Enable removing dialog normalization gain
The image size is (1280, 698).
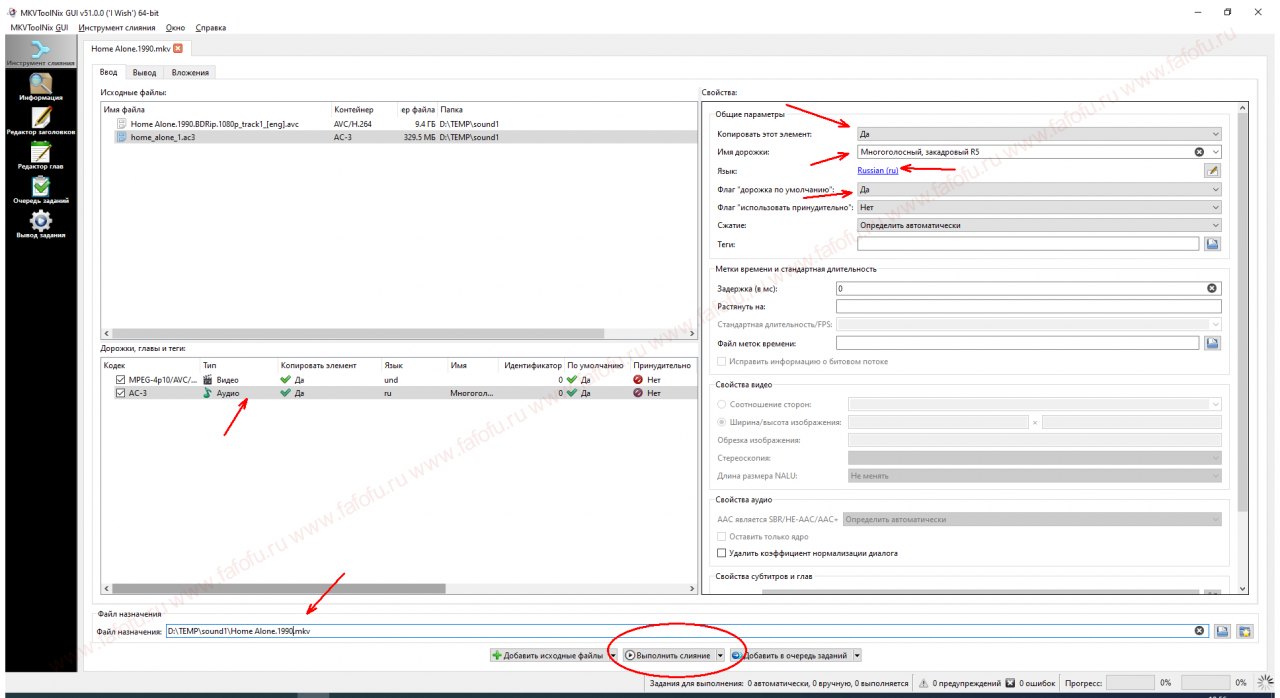click(723, 553)
